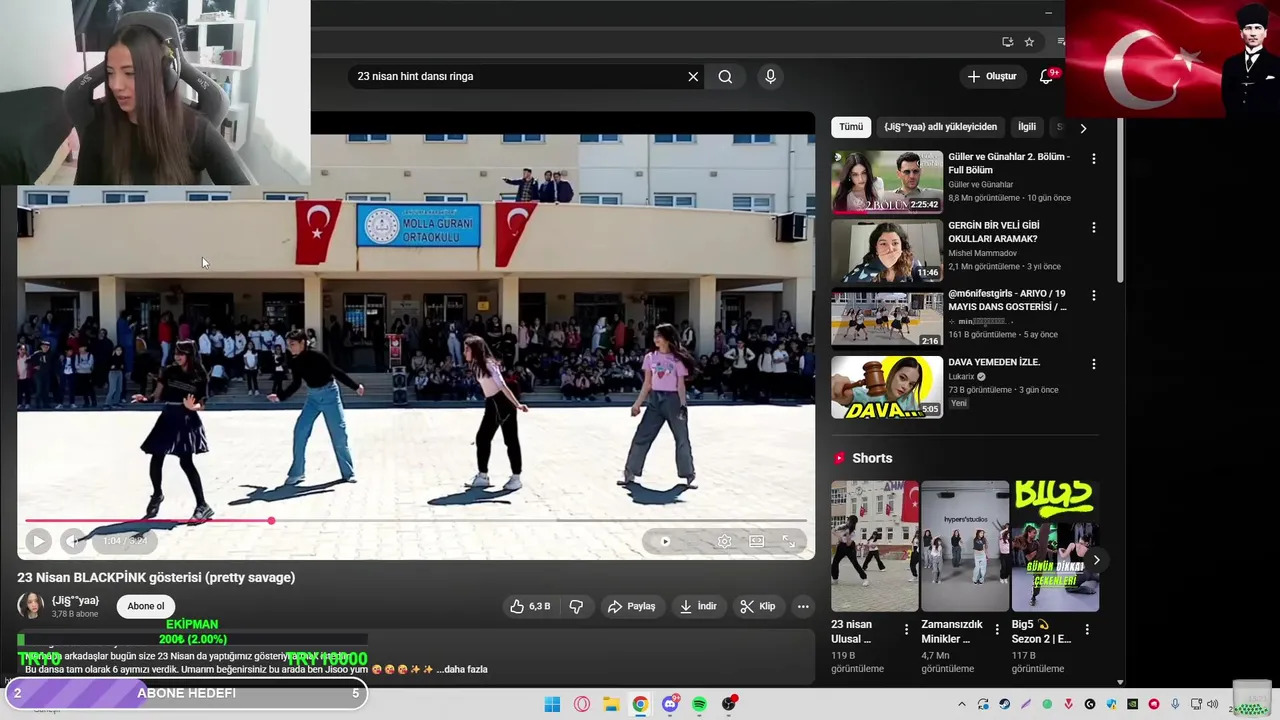Open the 'Big5 Sezon 2' short
1280x720 pixels.
pyautogui.click(x=1055, y=546)
